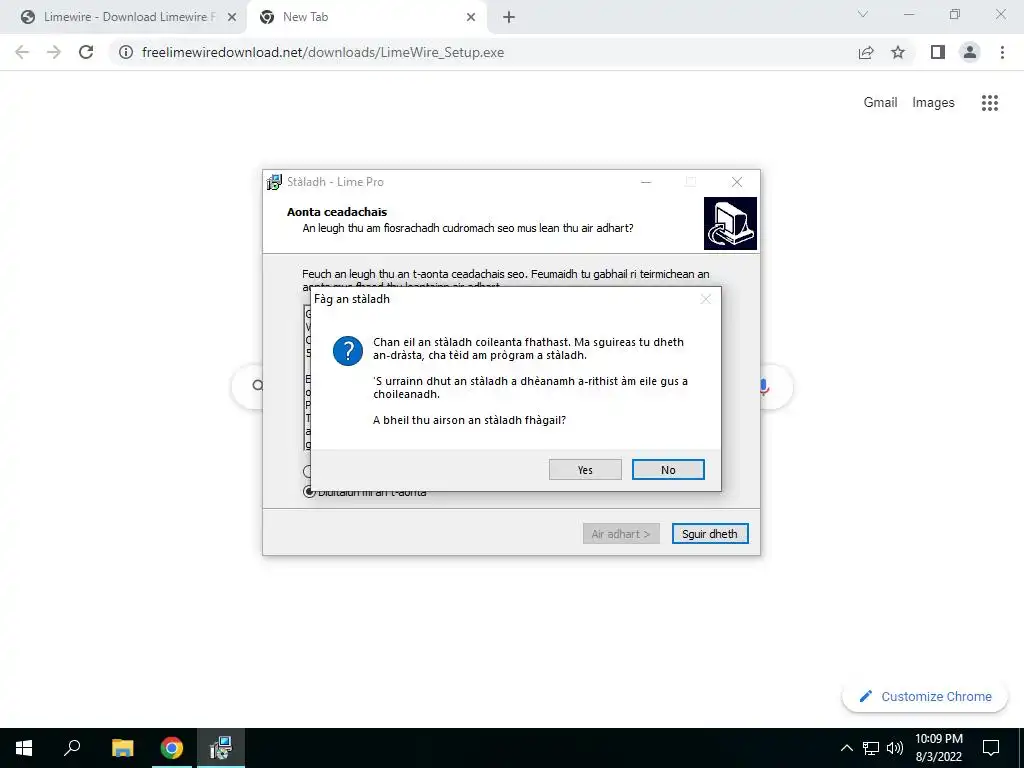Switch to the New Tab tab
This screenshot has height=768, width=1024.
coord(366,17)
